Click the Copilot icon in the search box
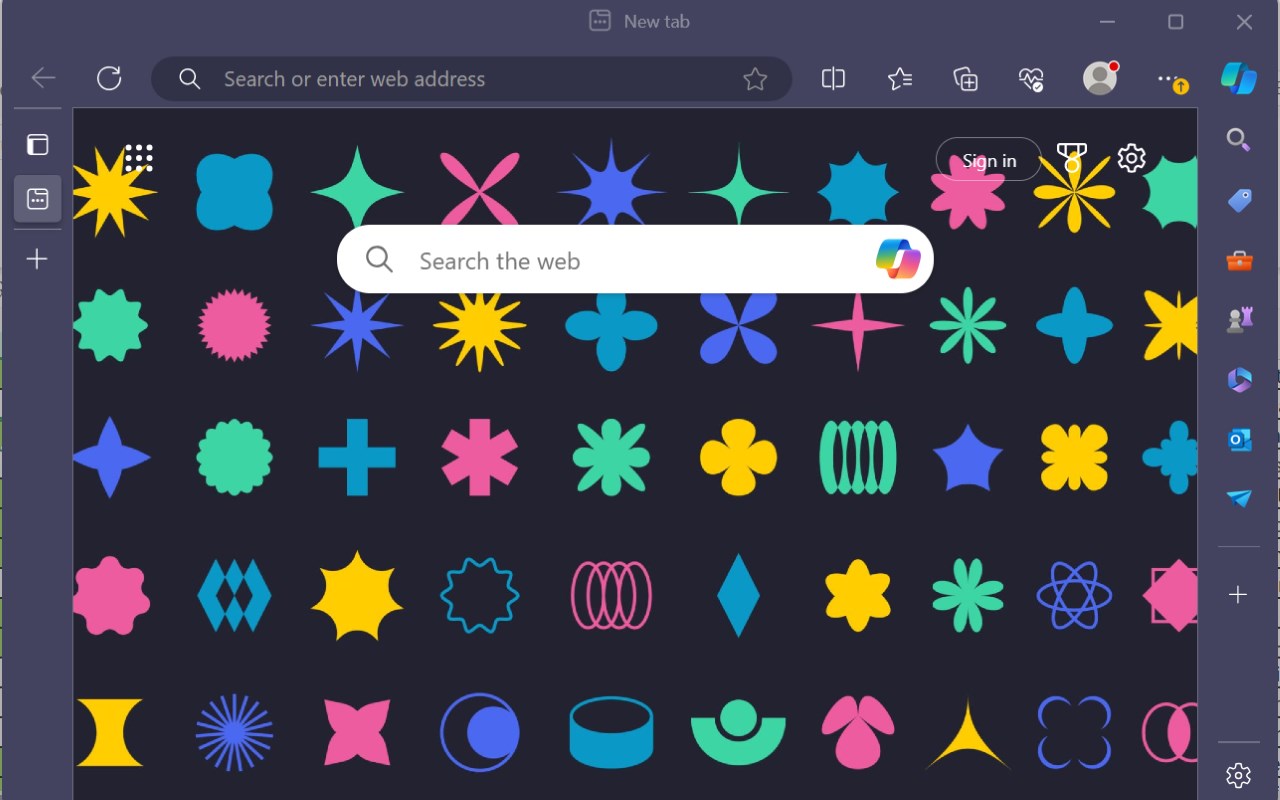Image resolution: width=1280 pixels, height=800 pixels. click(898, 259)
